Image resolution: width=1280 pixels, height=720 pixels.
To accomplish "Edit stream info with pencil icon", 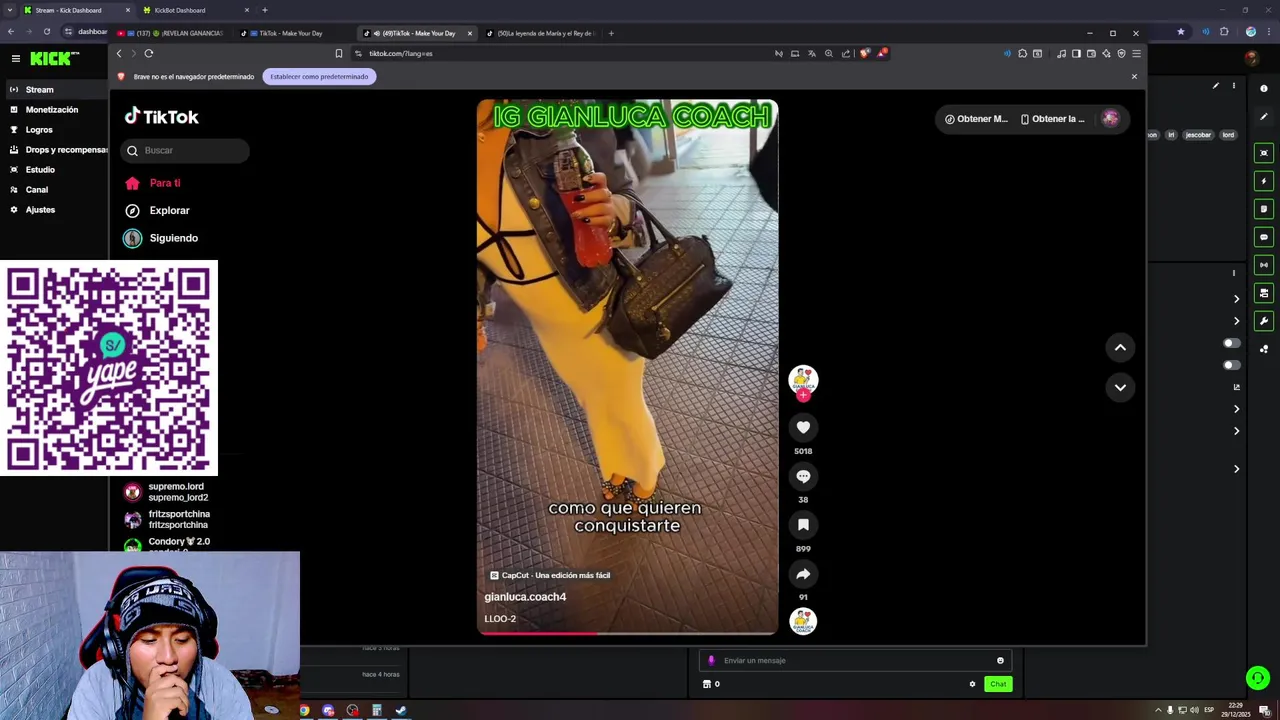I will [1216, 86].
